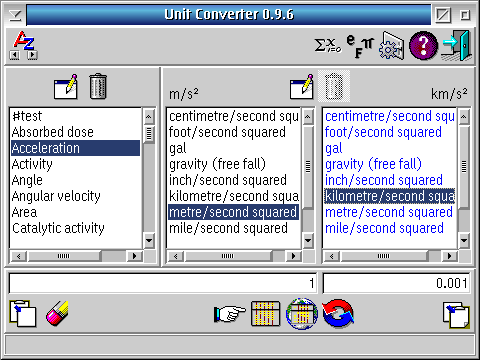The height and width of the screenshot is (360, 480).
Task: Open help purple question mark icon
Action: pyautogui.click(x=423, y=46)
